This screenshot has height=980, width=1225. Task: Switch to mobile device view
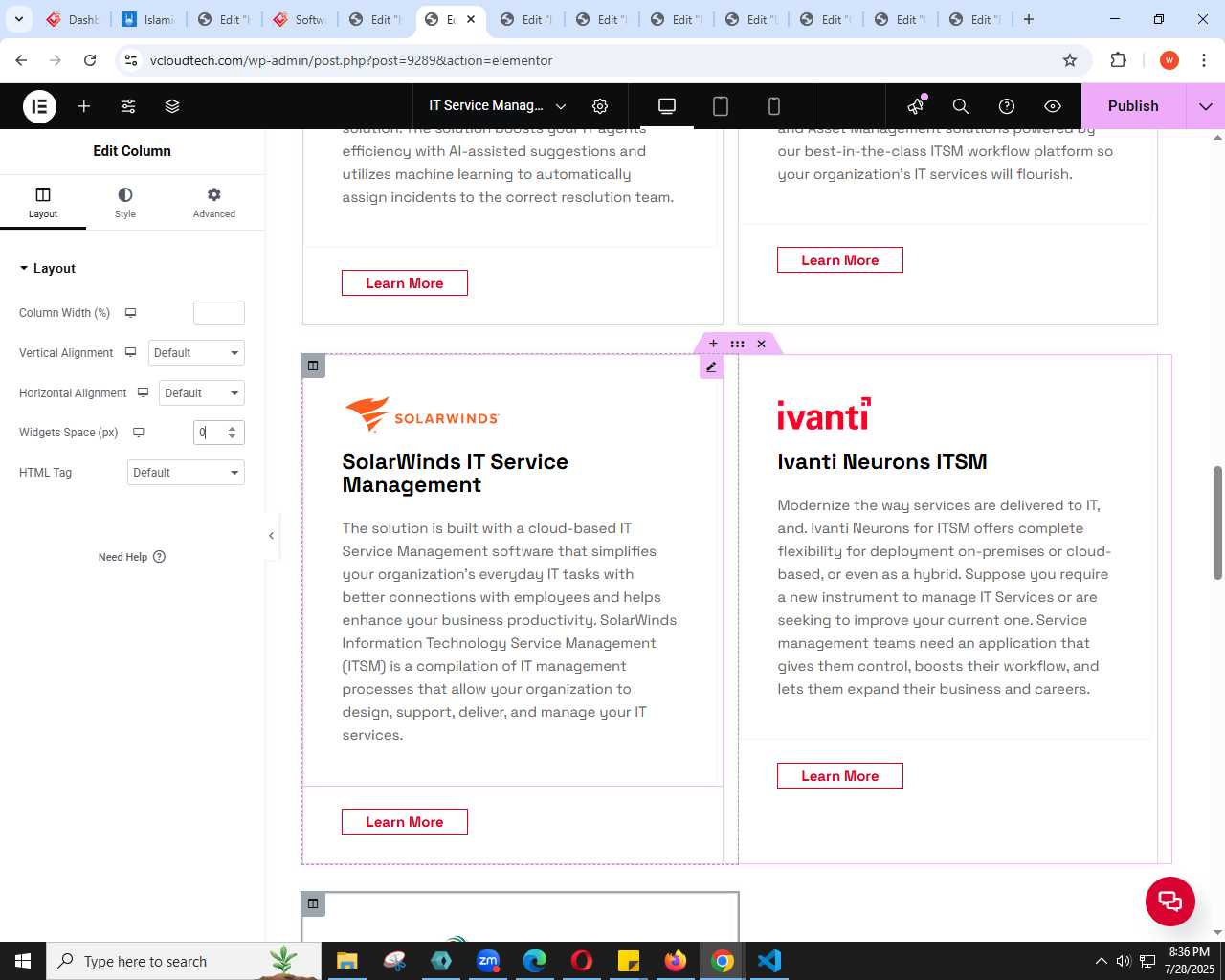pos(774,106)
